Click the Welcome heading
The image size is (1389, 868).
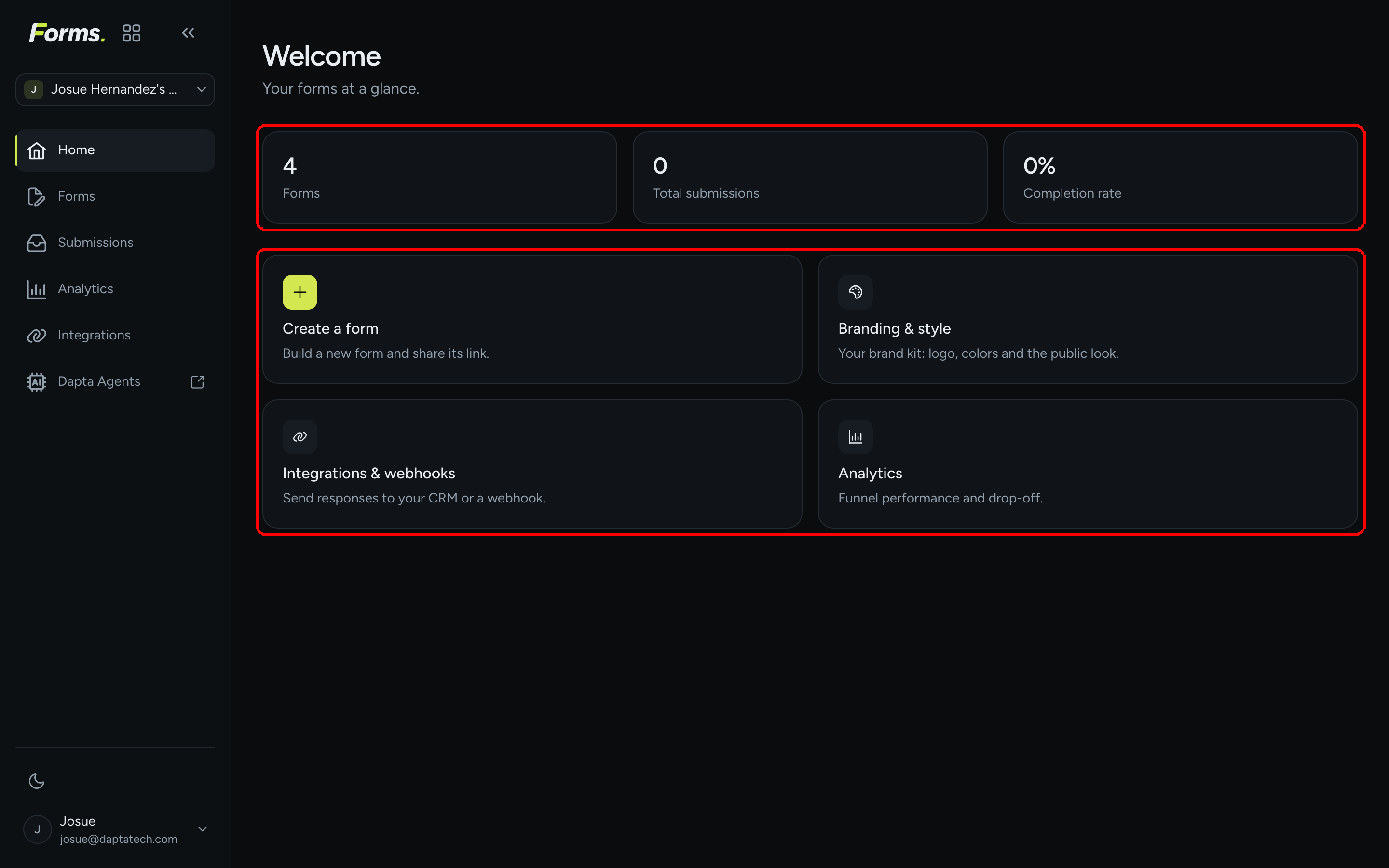321,56
